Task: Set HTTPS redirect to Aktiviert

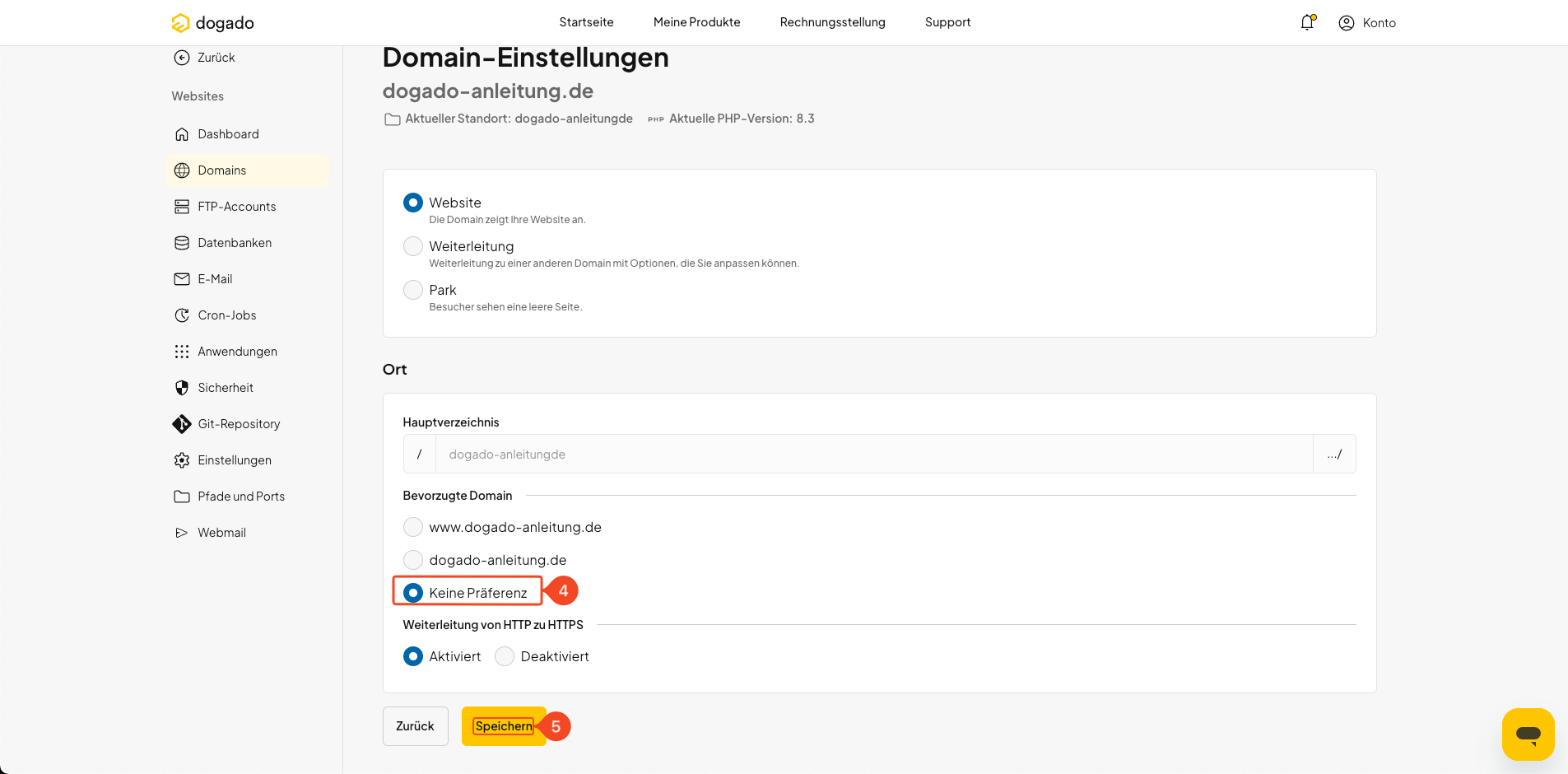Action: coord(413,656)
